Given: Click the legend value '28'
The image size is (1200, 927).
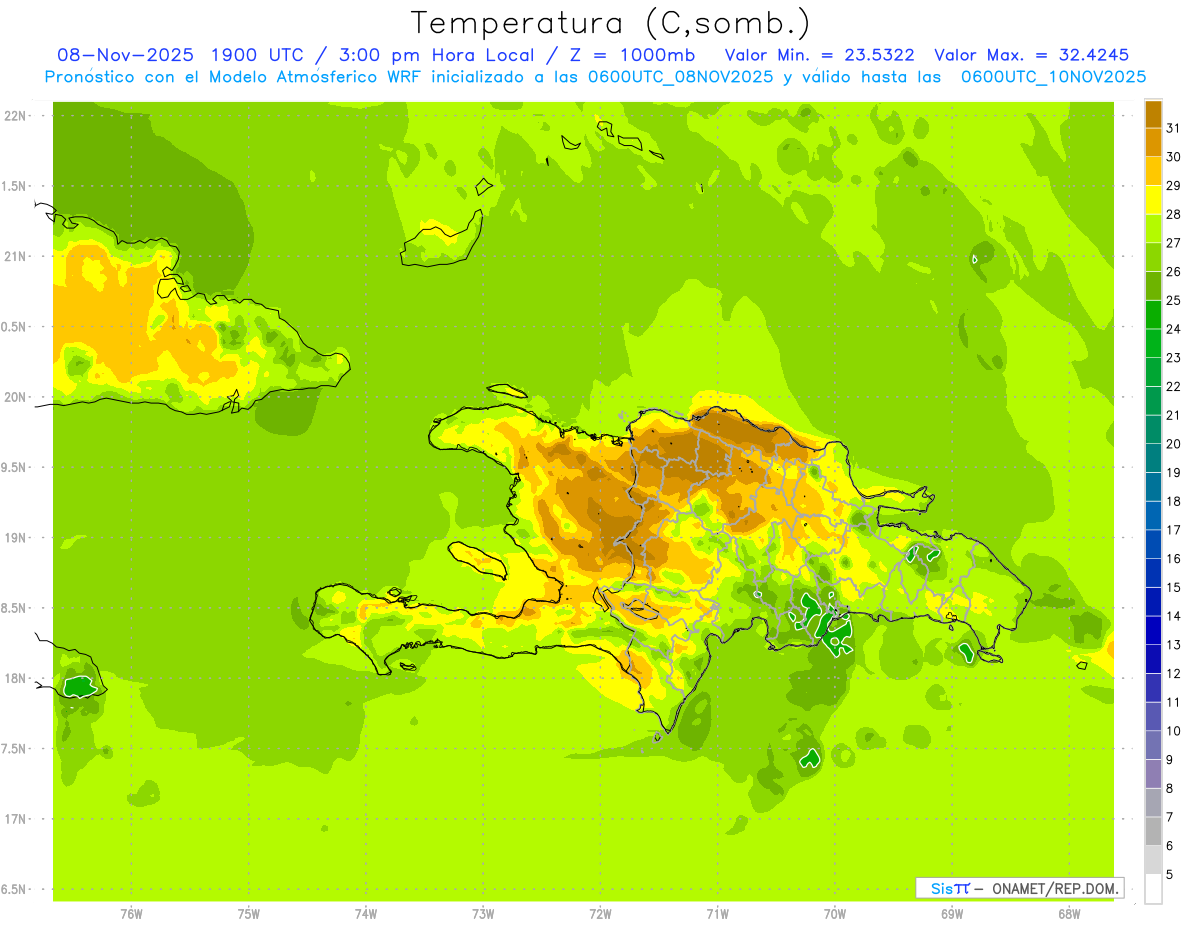Looking at the screenshot, I should pyautogui.click(x=1173, y=214).
